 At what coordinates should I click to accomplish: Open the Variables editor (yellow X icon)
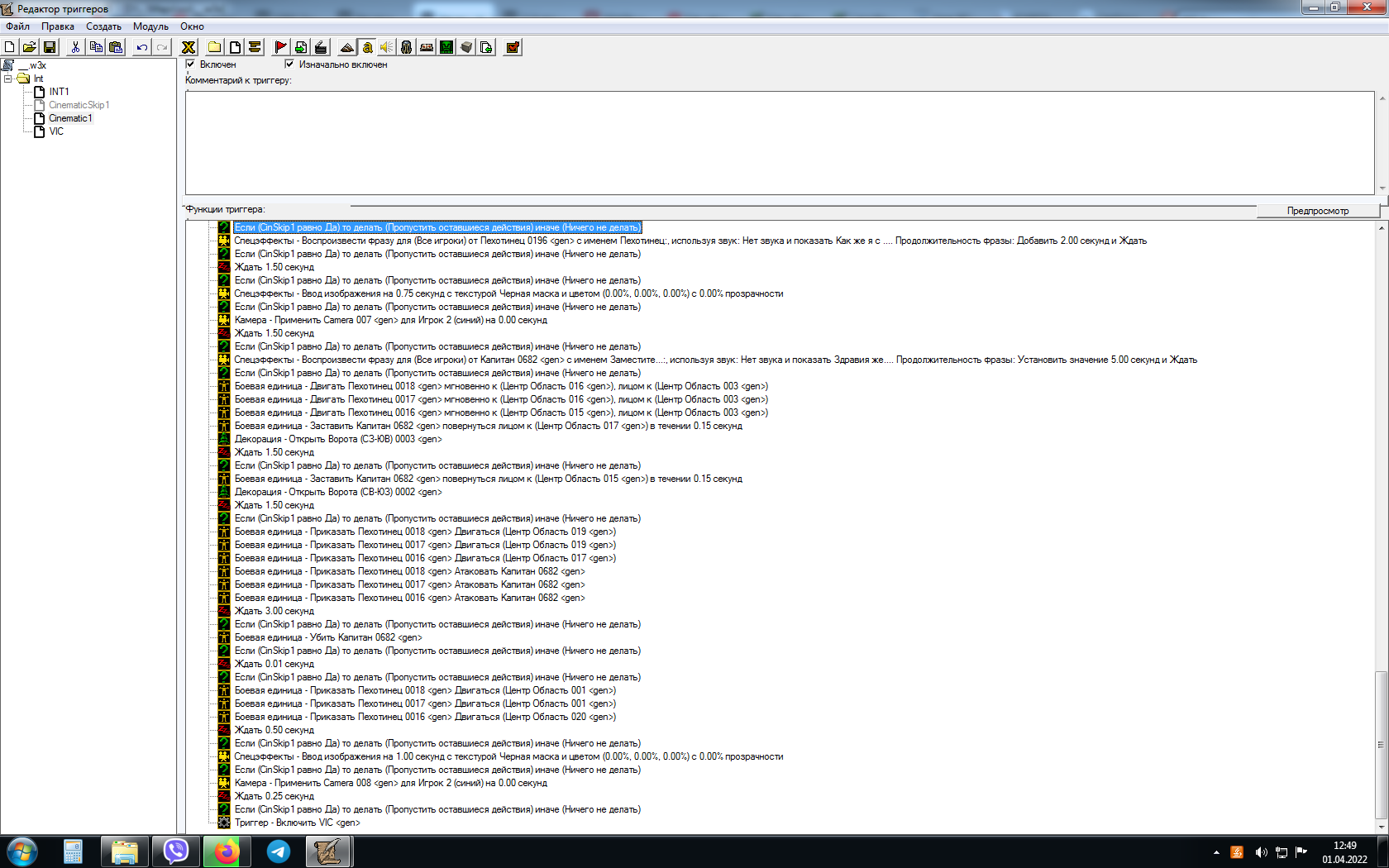click(x=189, y=47)
